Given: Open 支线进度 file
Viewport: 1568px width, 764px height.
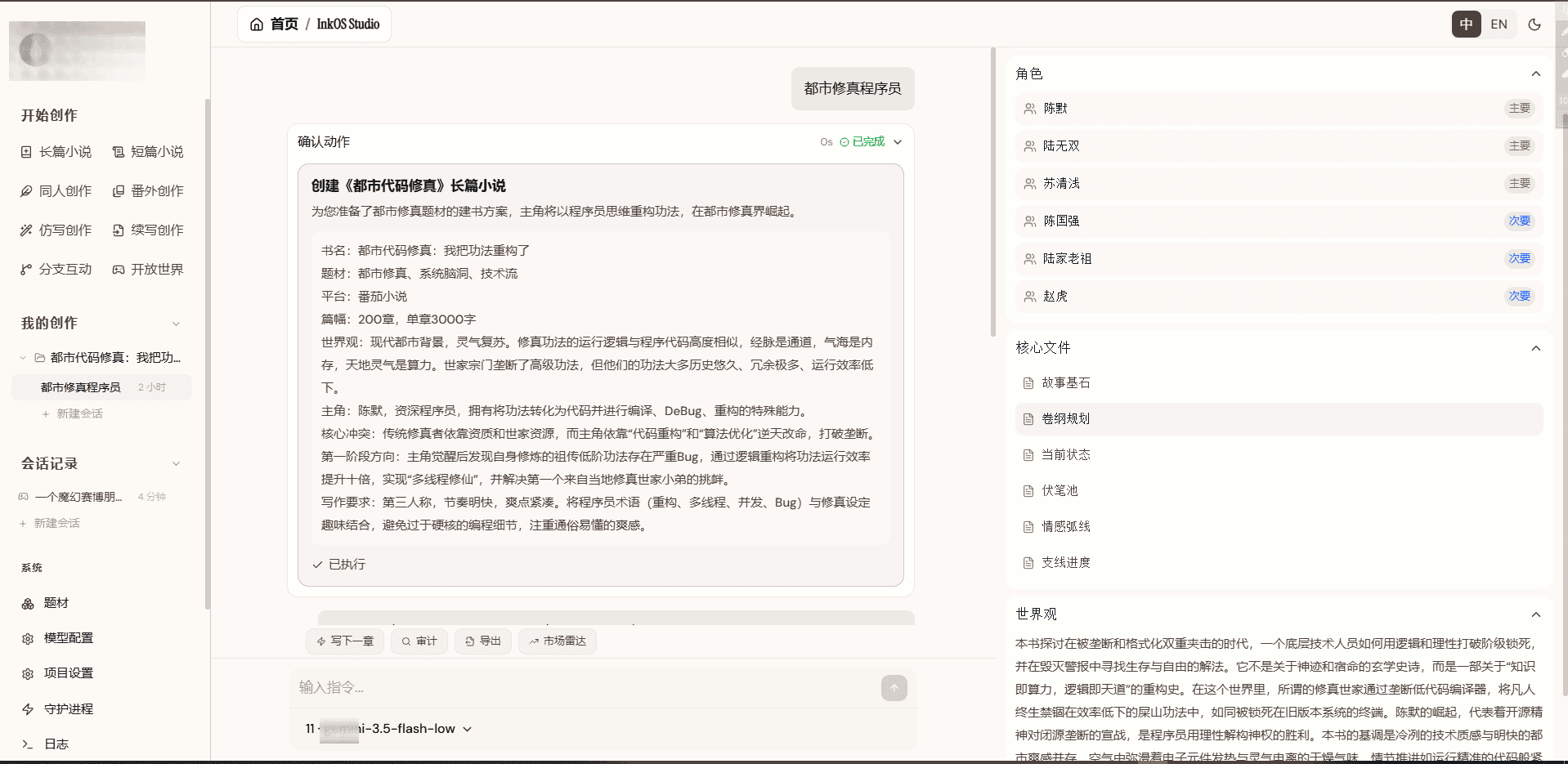Looking at the screenshot, I should coord(1279,563).
